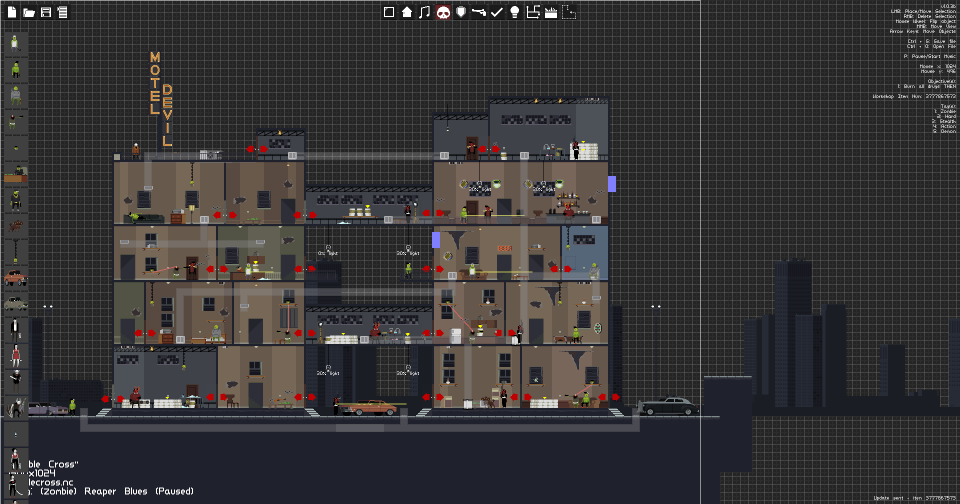
Task: Pick the scythe-wielding reaper in the palette
Action: tap(15, 407)
